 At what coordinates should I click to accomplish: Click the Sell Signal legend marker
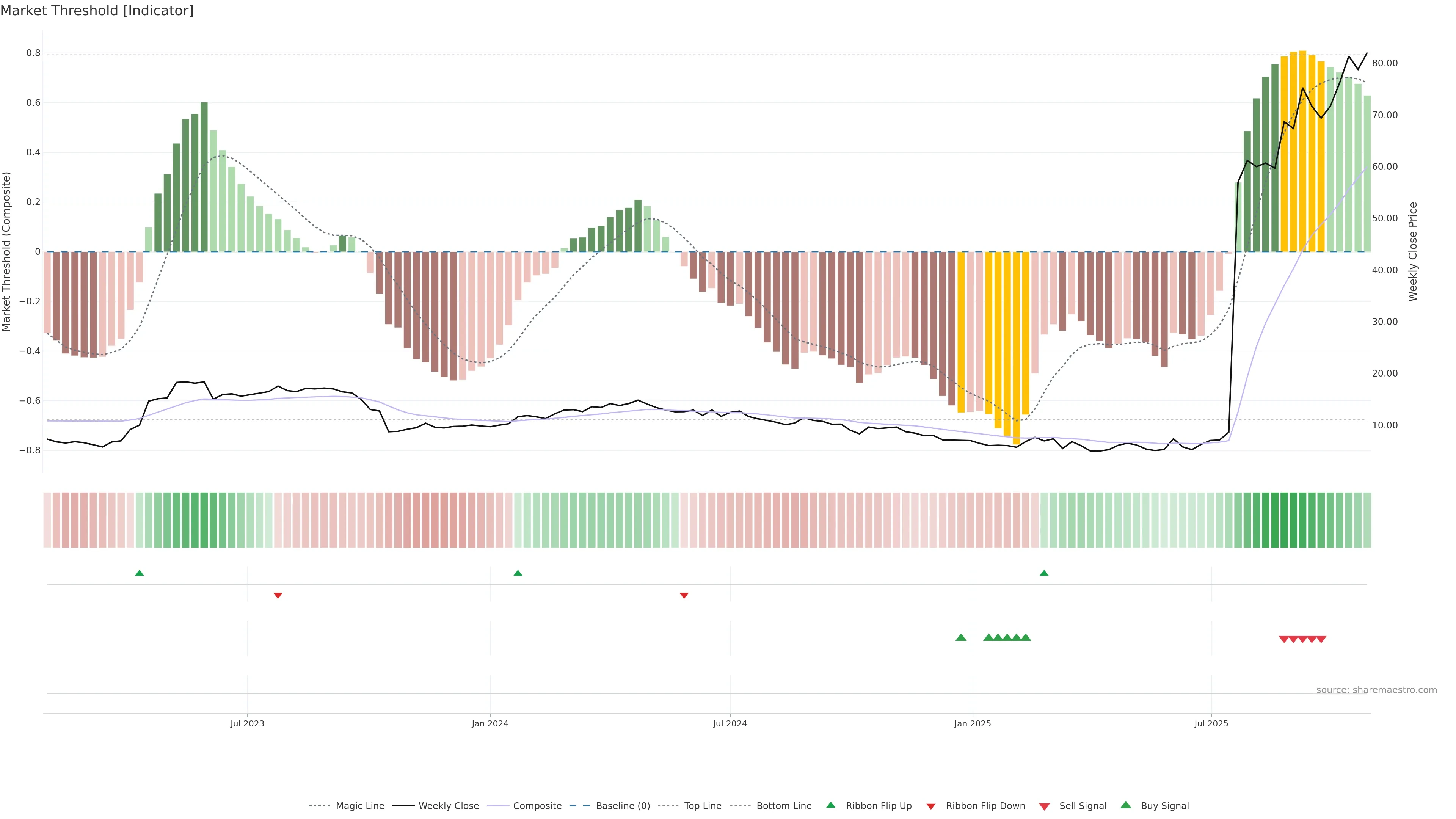point(1044,806)
